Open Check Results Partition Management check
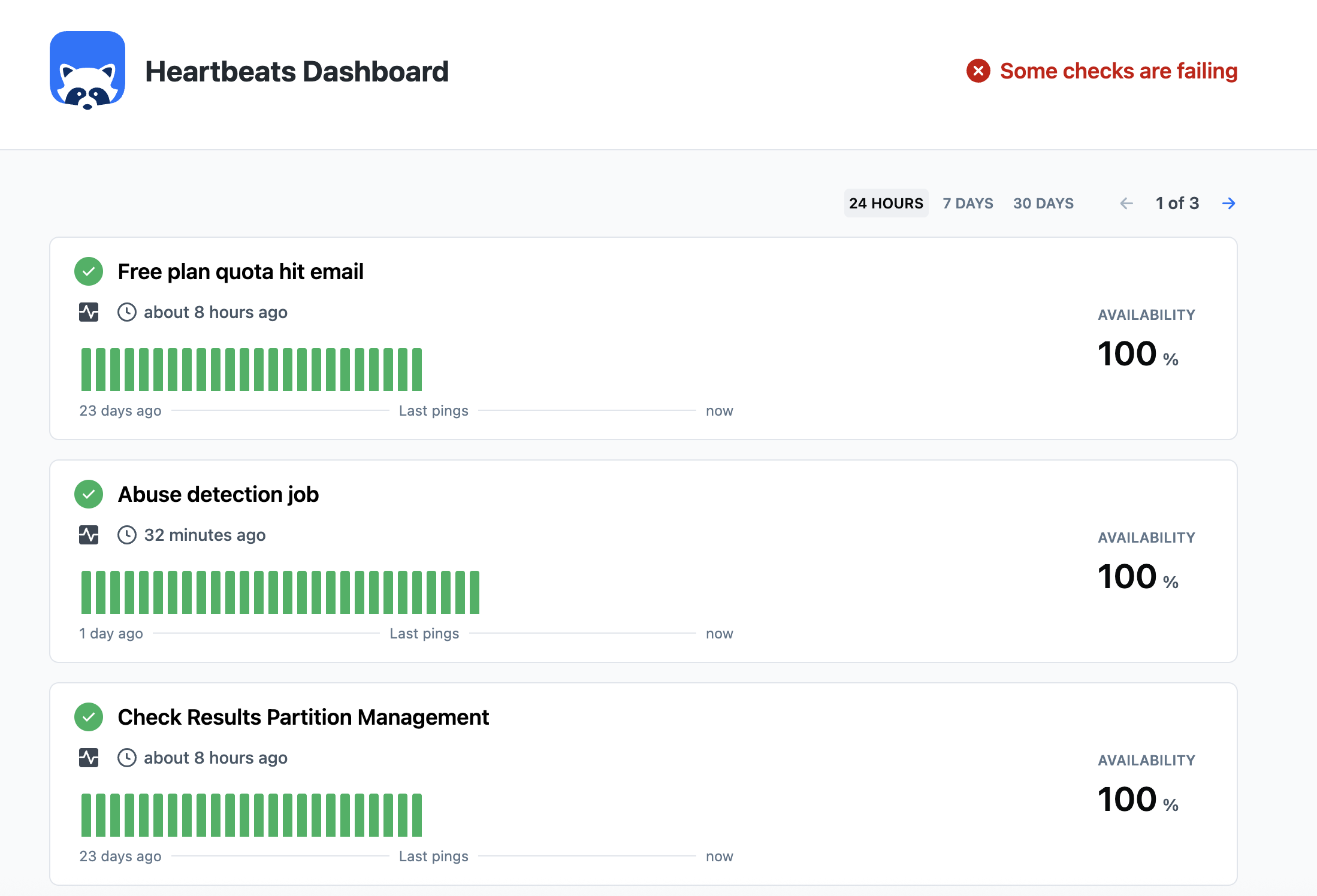This screenshot has width=1317, height=896. point(303,718)
